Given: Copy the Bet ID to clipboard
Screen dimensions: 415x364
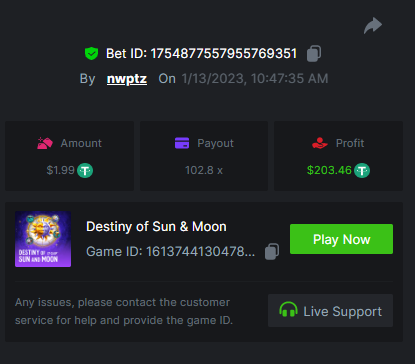Looking at the screenshot, I should 314,54.
